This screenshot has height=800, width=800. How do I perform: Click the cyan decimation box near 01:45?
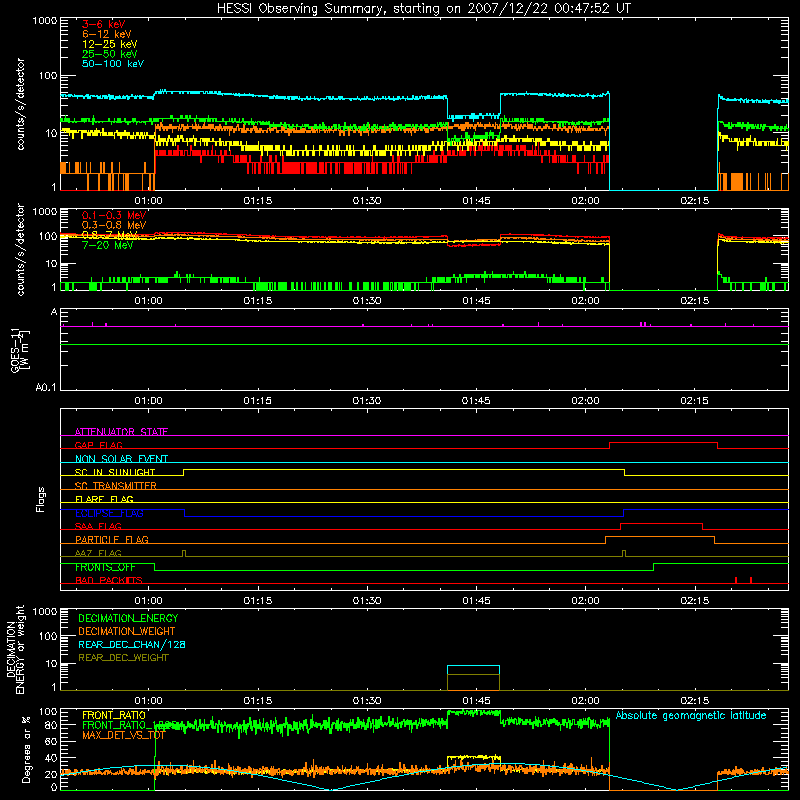[x=473, y=678]
